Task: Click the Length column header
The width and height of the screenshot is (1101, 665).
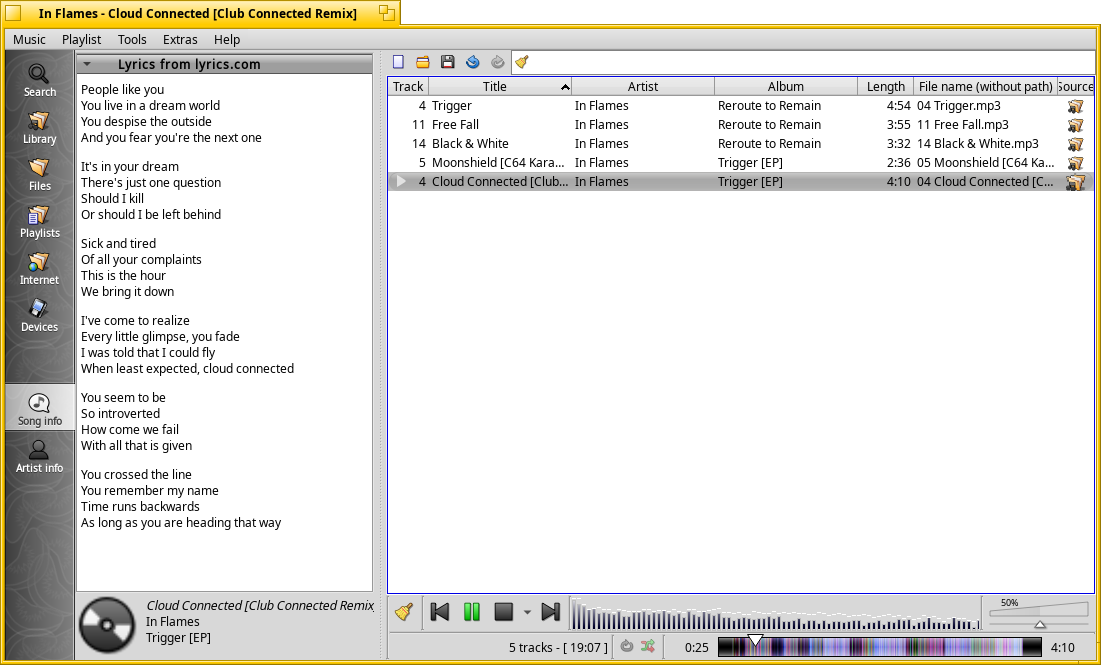Action: tap(885, 86)
